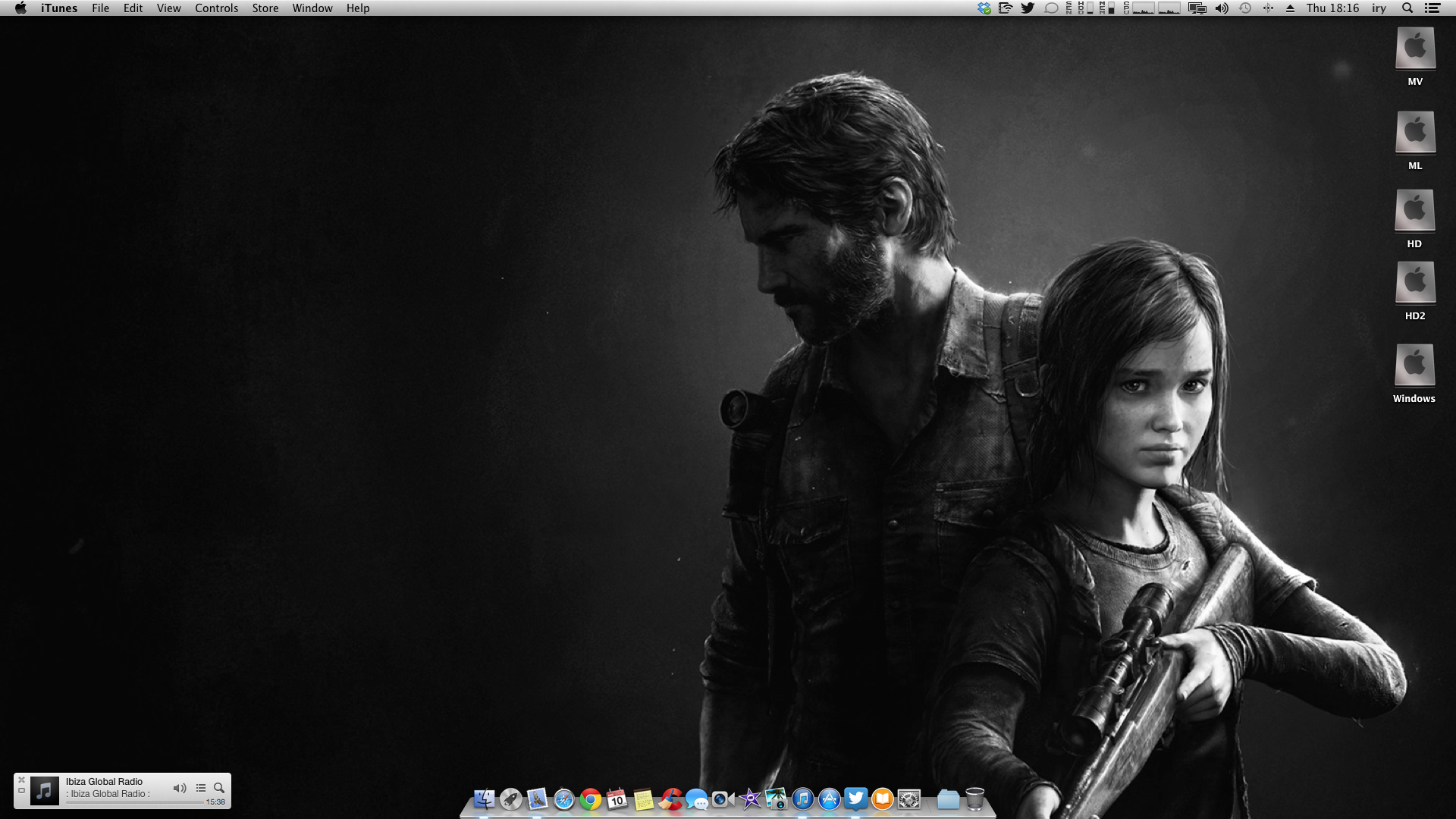Click the Twitter bird in the menu bar

point(1028,8)
